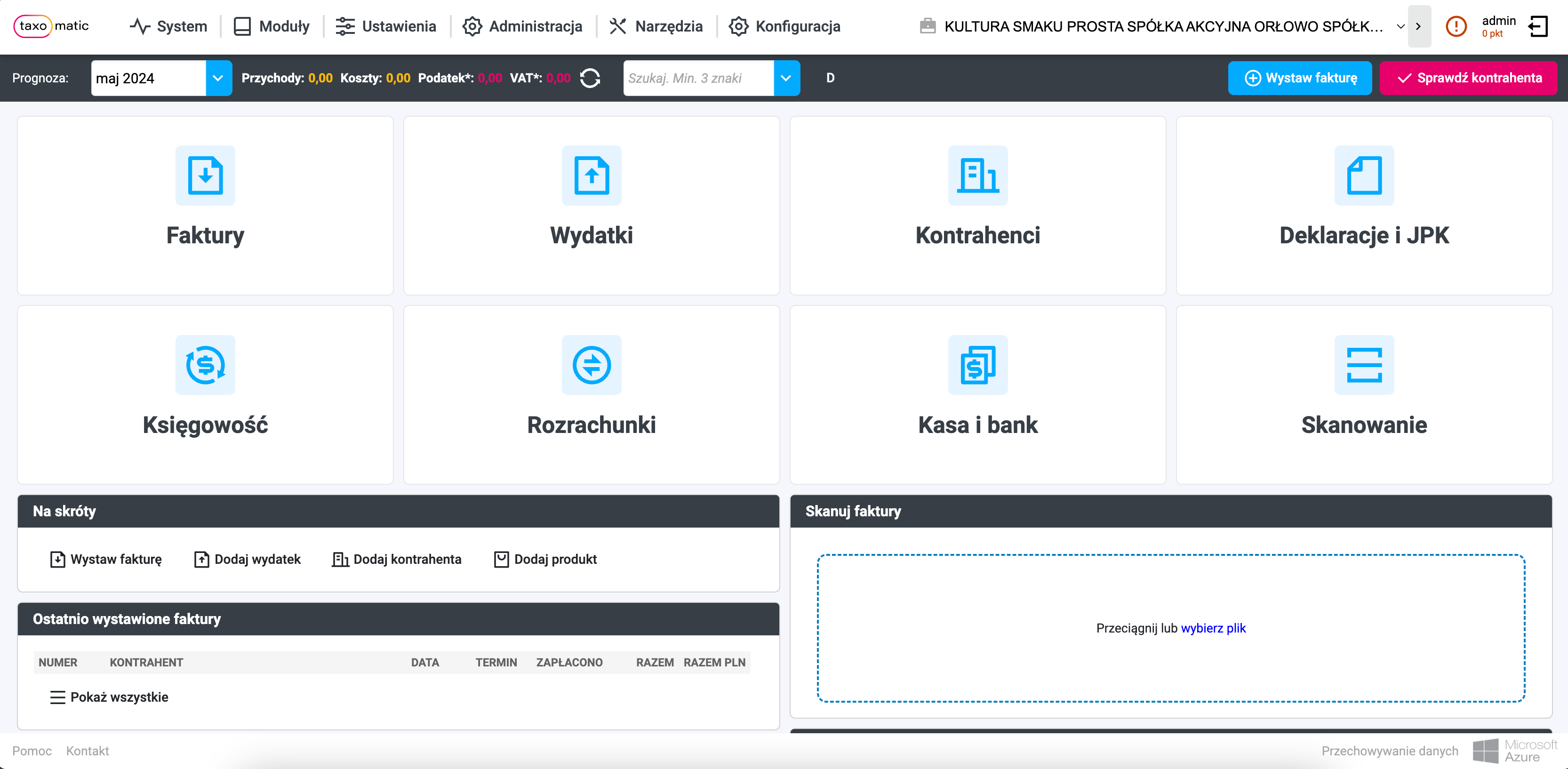Image resolution: width=1568 pixels, height=769 pixels.
Task: Click the Wydatki tile title
Action: [x=591, y=236]
